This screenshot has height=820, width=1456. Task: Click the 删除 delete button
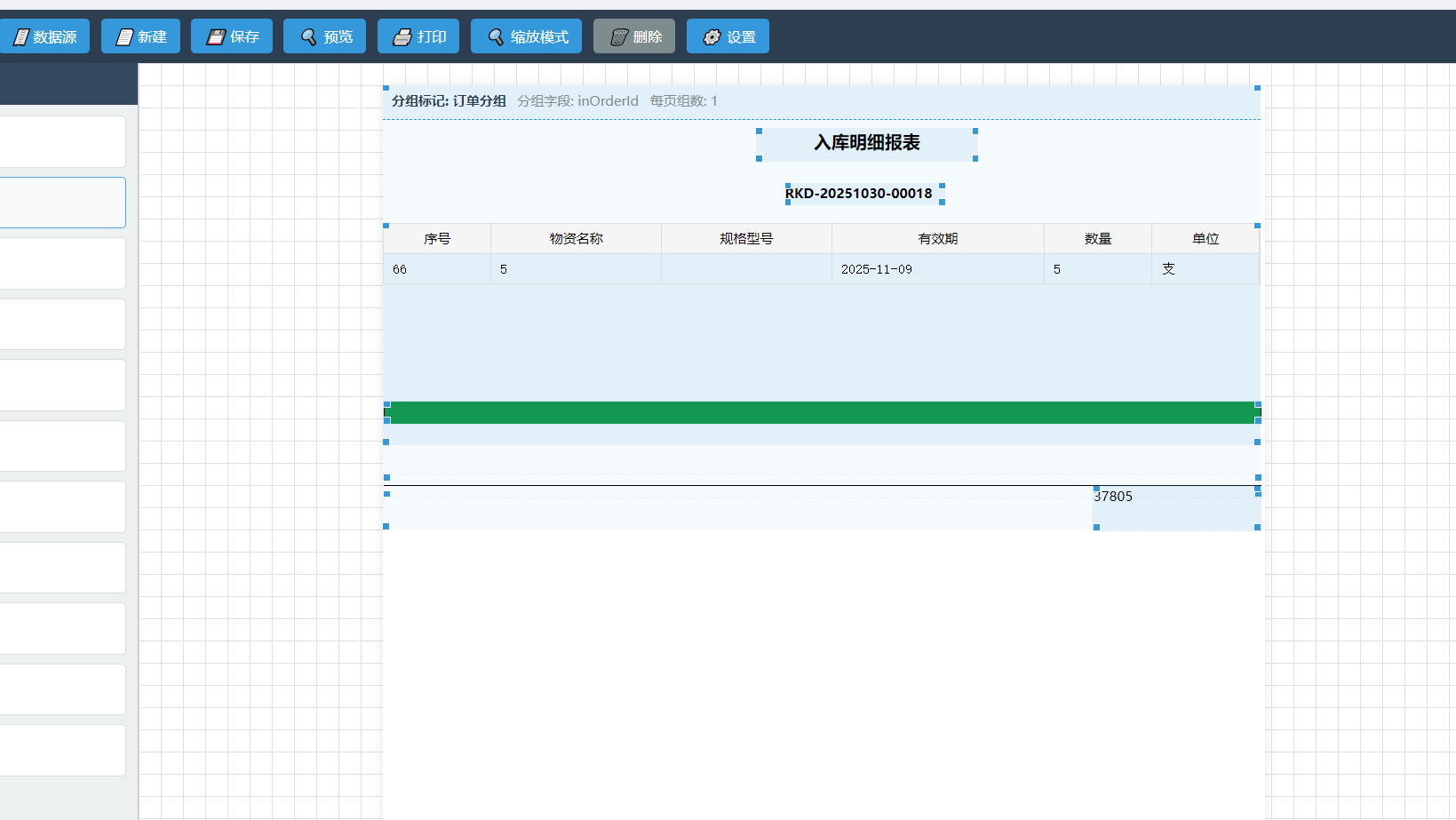(634, 36)
